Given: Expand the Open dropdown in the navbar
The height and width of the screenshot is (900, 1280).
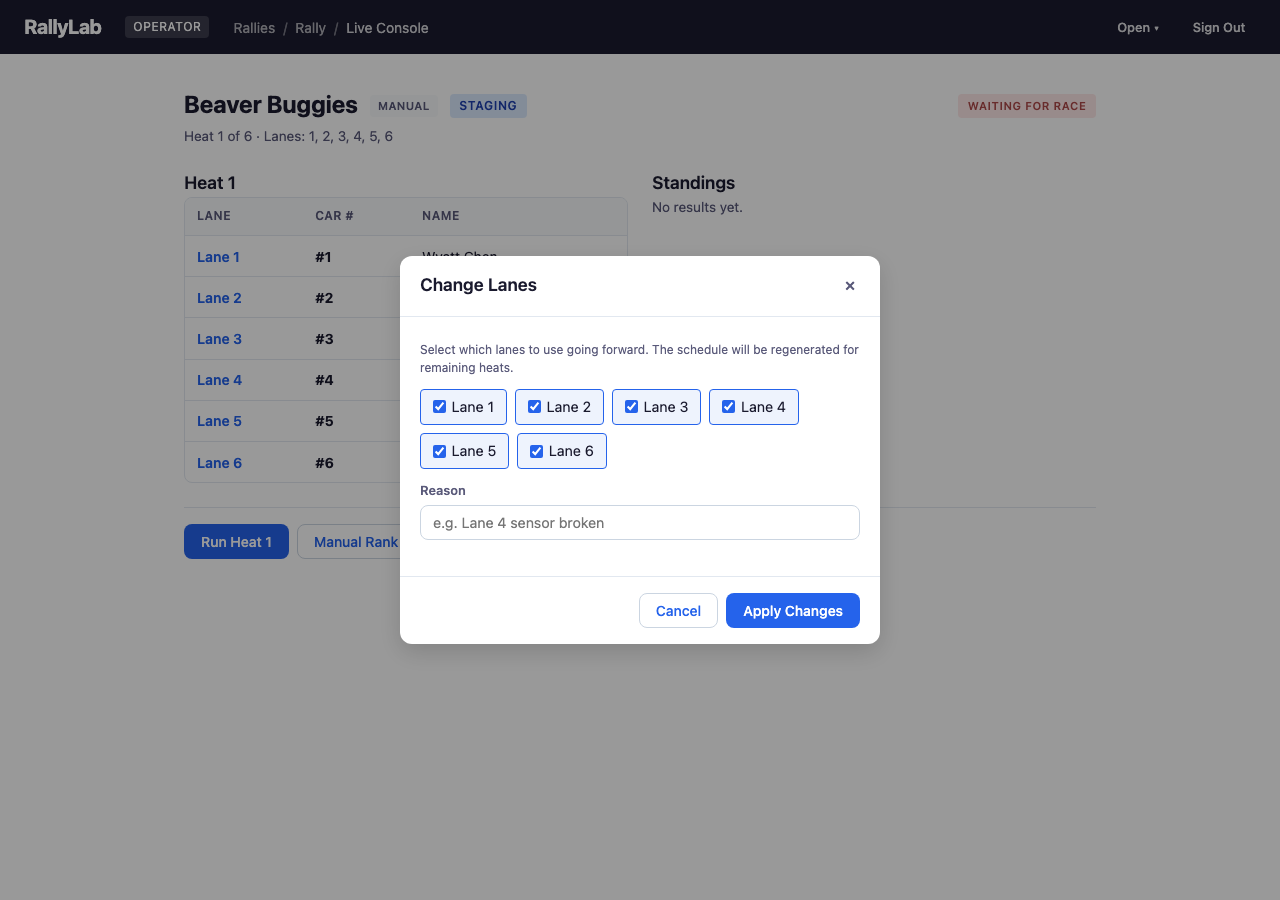Looking at the screenshot, I should point(1137,27).
